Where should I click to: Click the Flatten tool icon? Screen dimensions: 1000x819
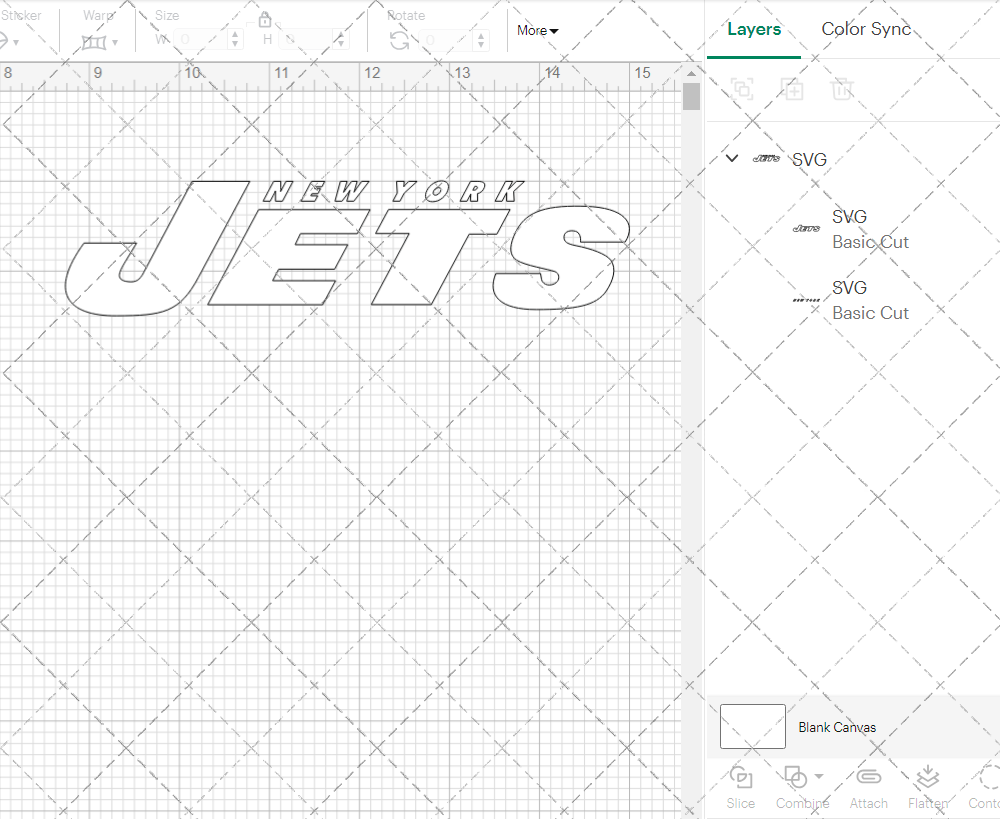(x=927, y=778)
